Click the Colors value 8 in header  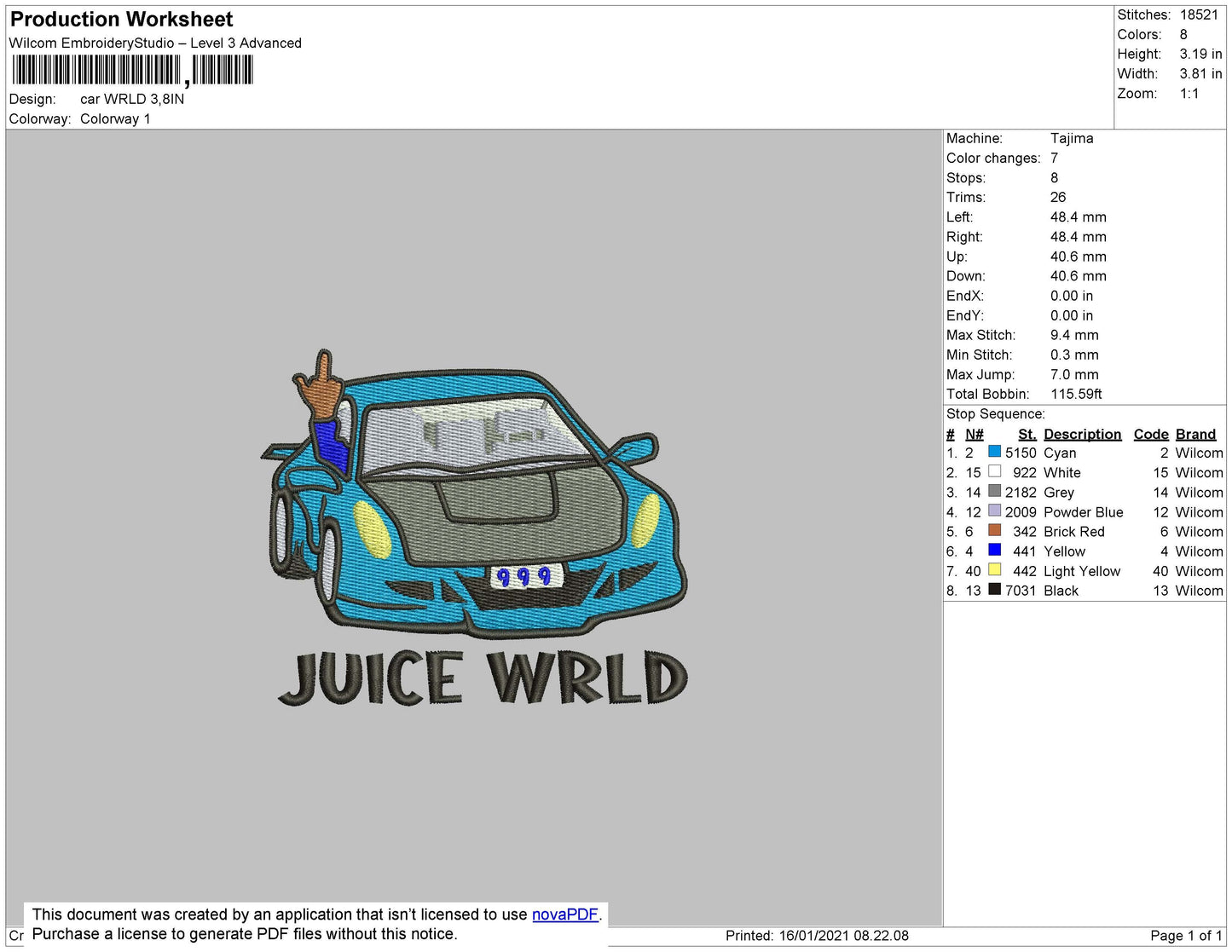pyautogui.click(x=1183, y=34)
